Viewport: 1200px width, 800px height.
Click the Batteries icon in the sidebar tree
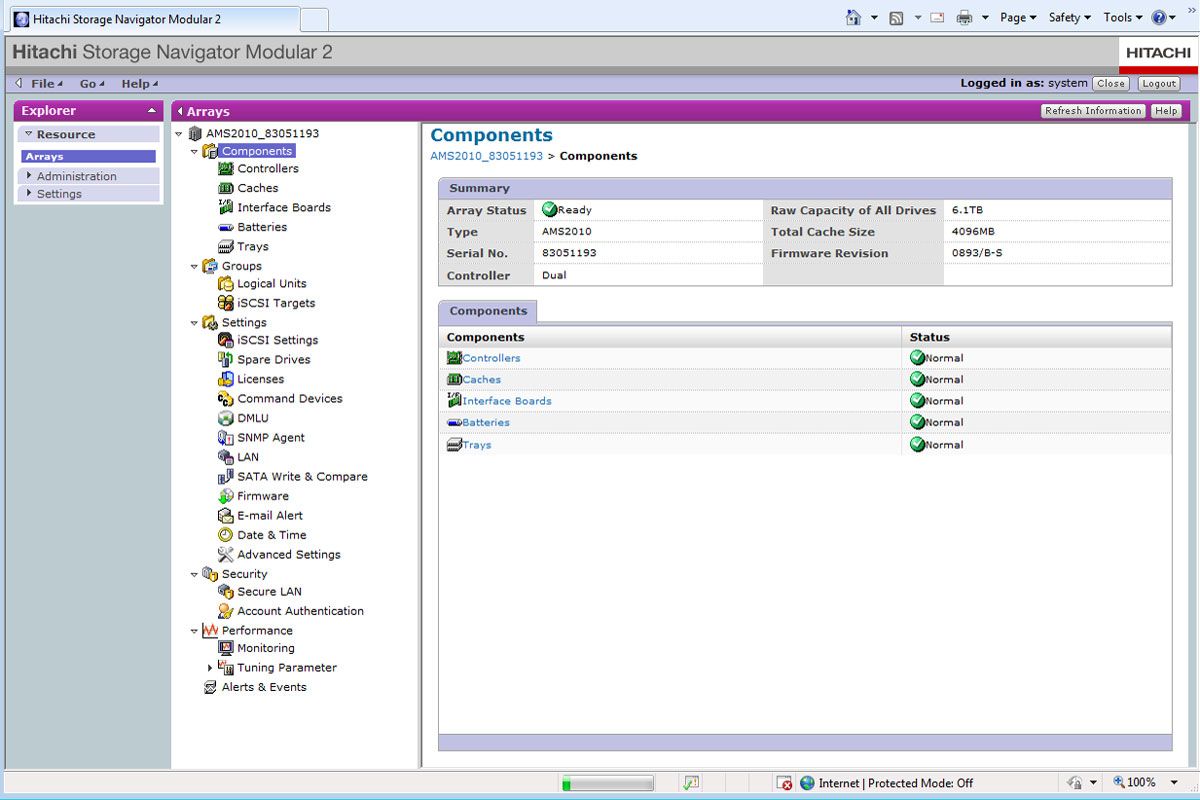tap(227, 227)
